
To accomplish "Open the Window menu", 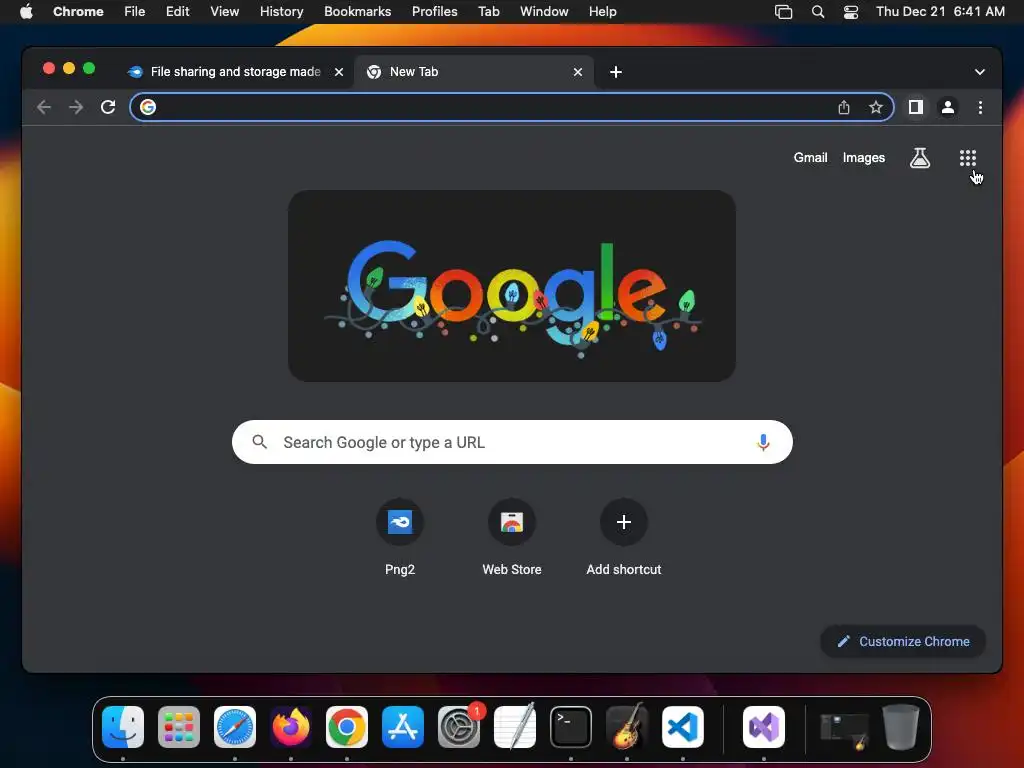I will [544, 12].
